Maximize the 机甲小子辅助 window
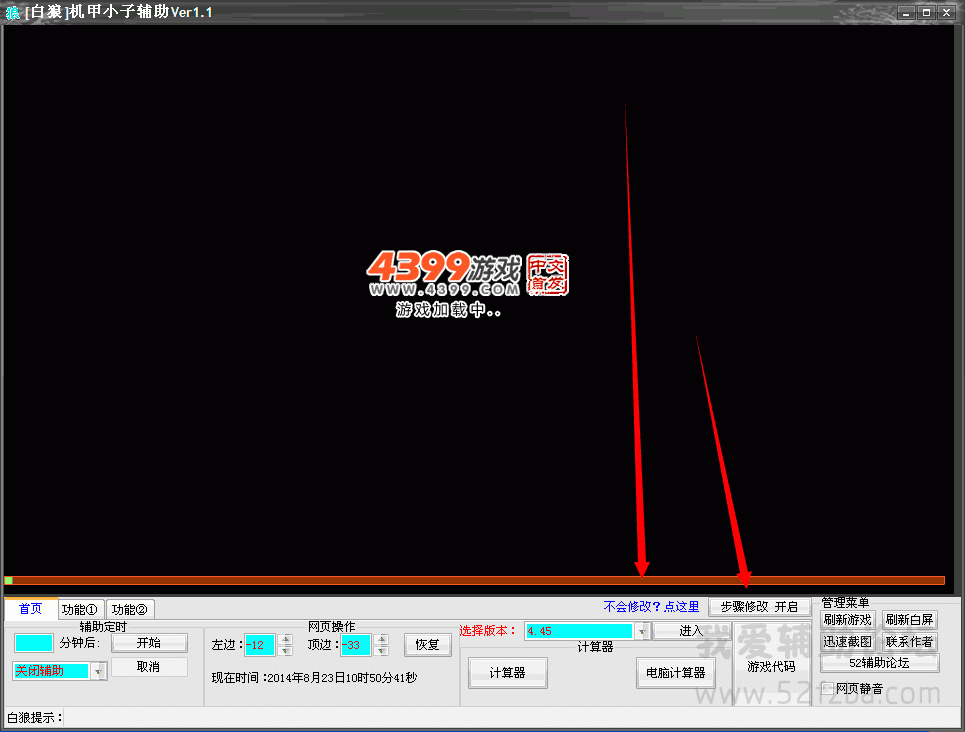The height and width of the screenshot is (732, 965). [x=926, y=13]
